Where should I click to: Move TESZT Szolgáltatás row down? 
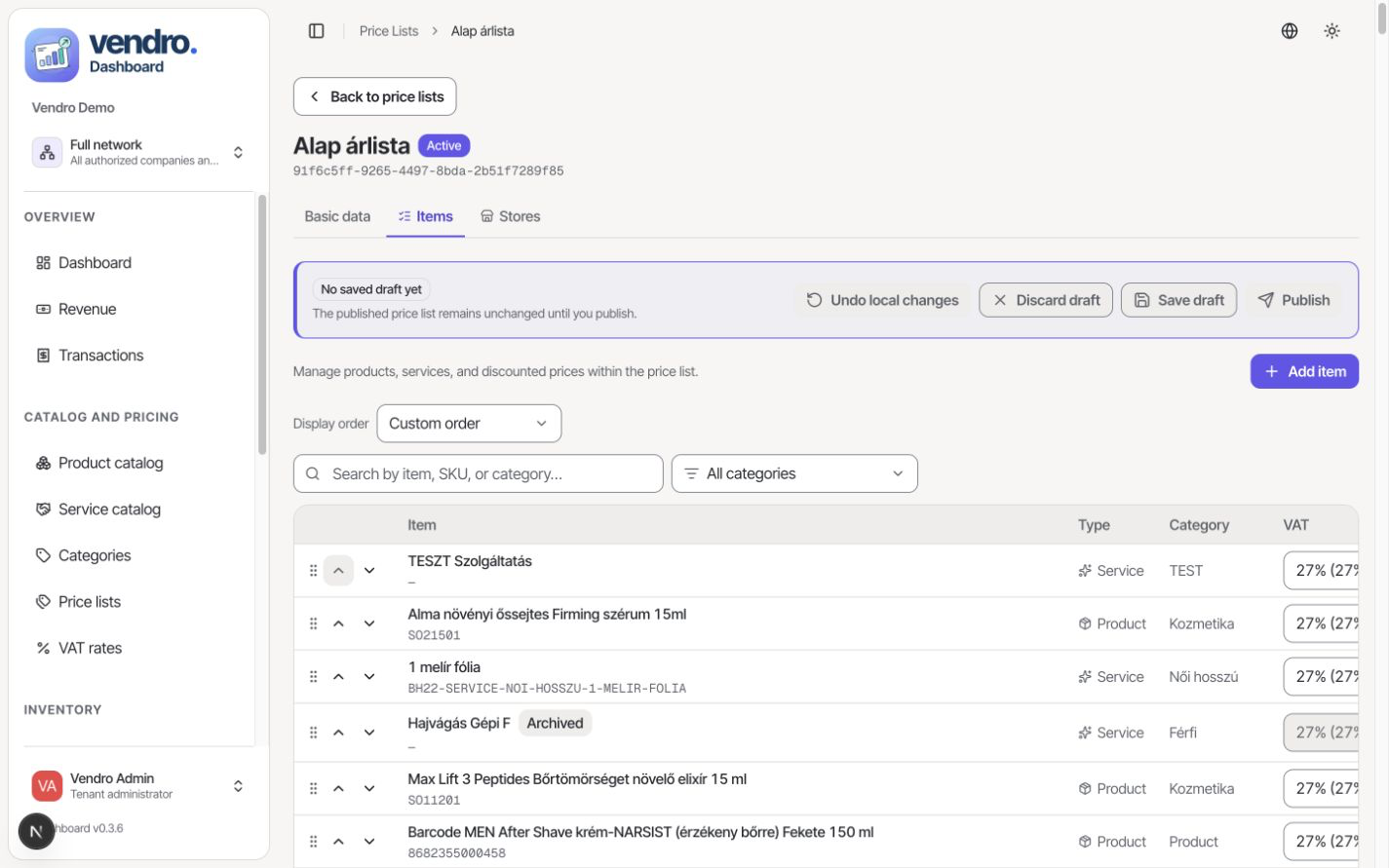click(x=369, y=571)
